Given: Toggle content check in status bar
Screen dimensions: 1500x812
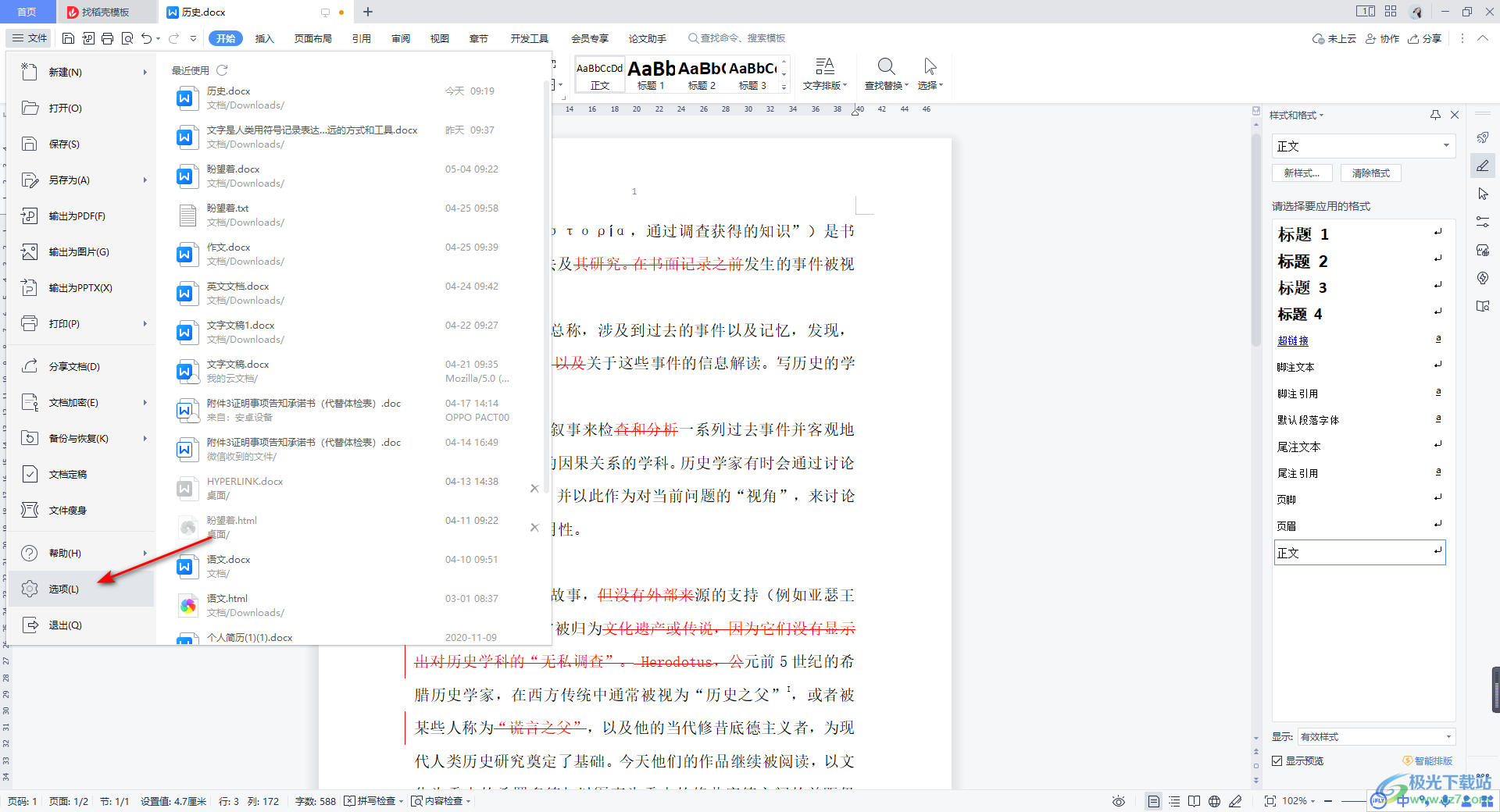Looking at the screenshot, I should [x=441, y=801].
